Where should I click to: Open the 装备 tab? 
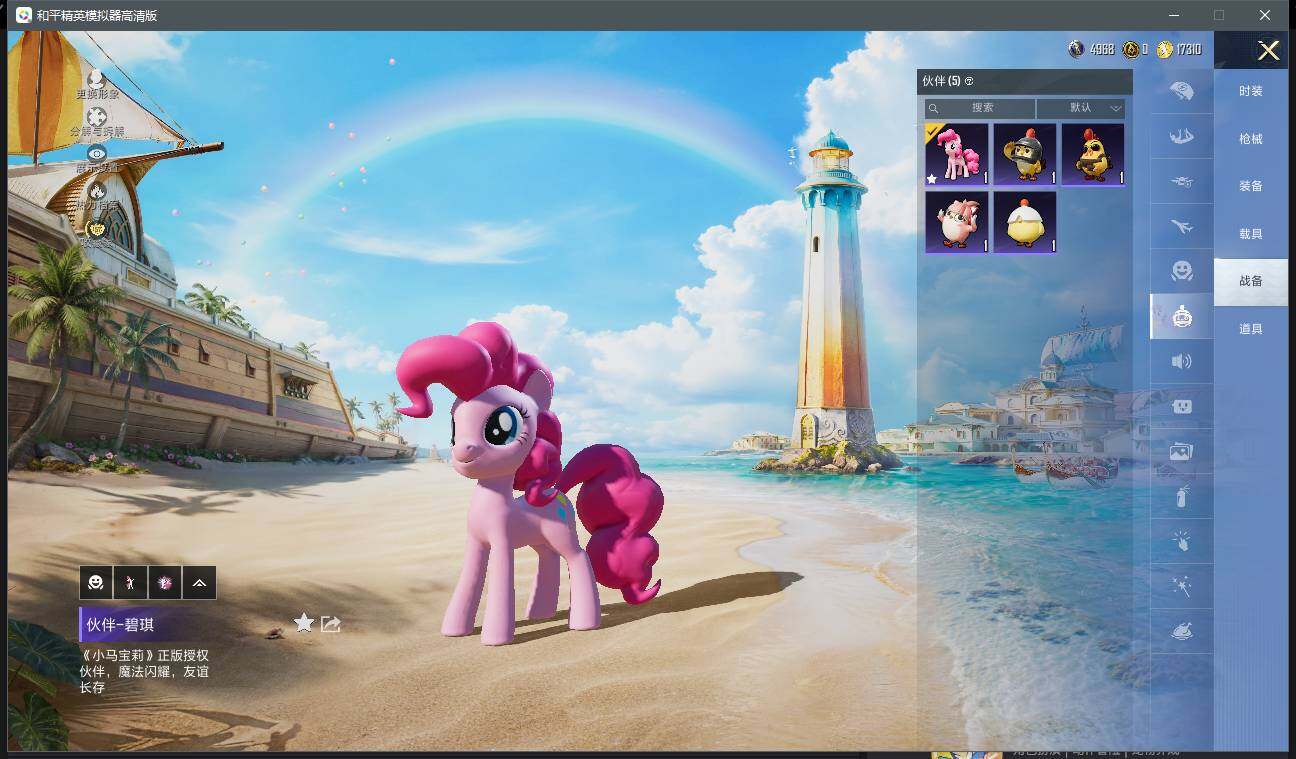[x=1251, y=186]
